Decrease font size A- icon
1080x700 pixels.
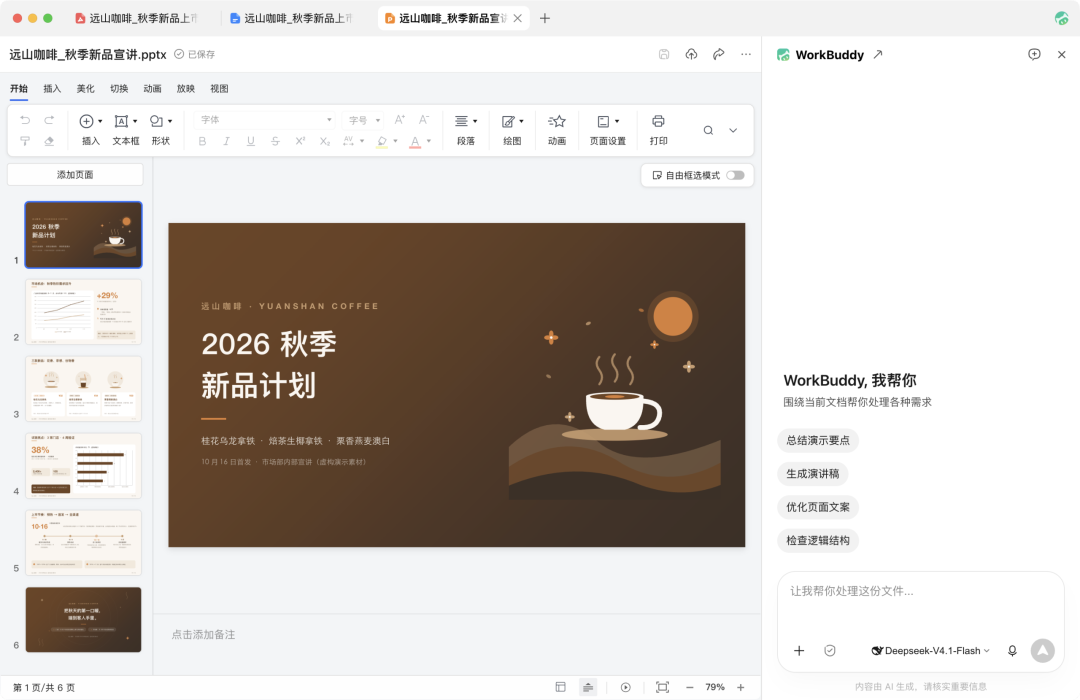click(424, 120)
